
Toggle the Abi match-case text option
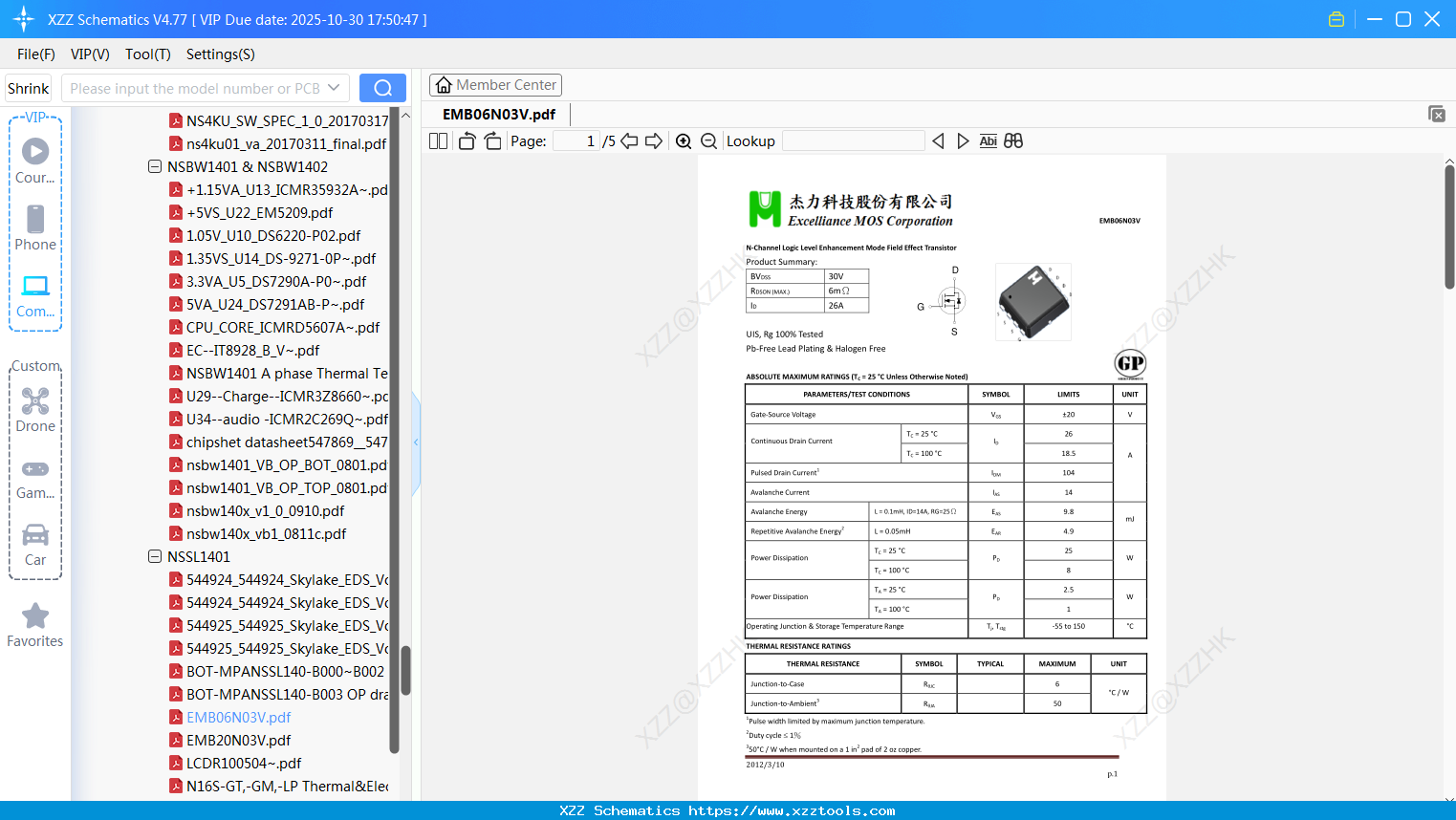(x=989, y=141)
